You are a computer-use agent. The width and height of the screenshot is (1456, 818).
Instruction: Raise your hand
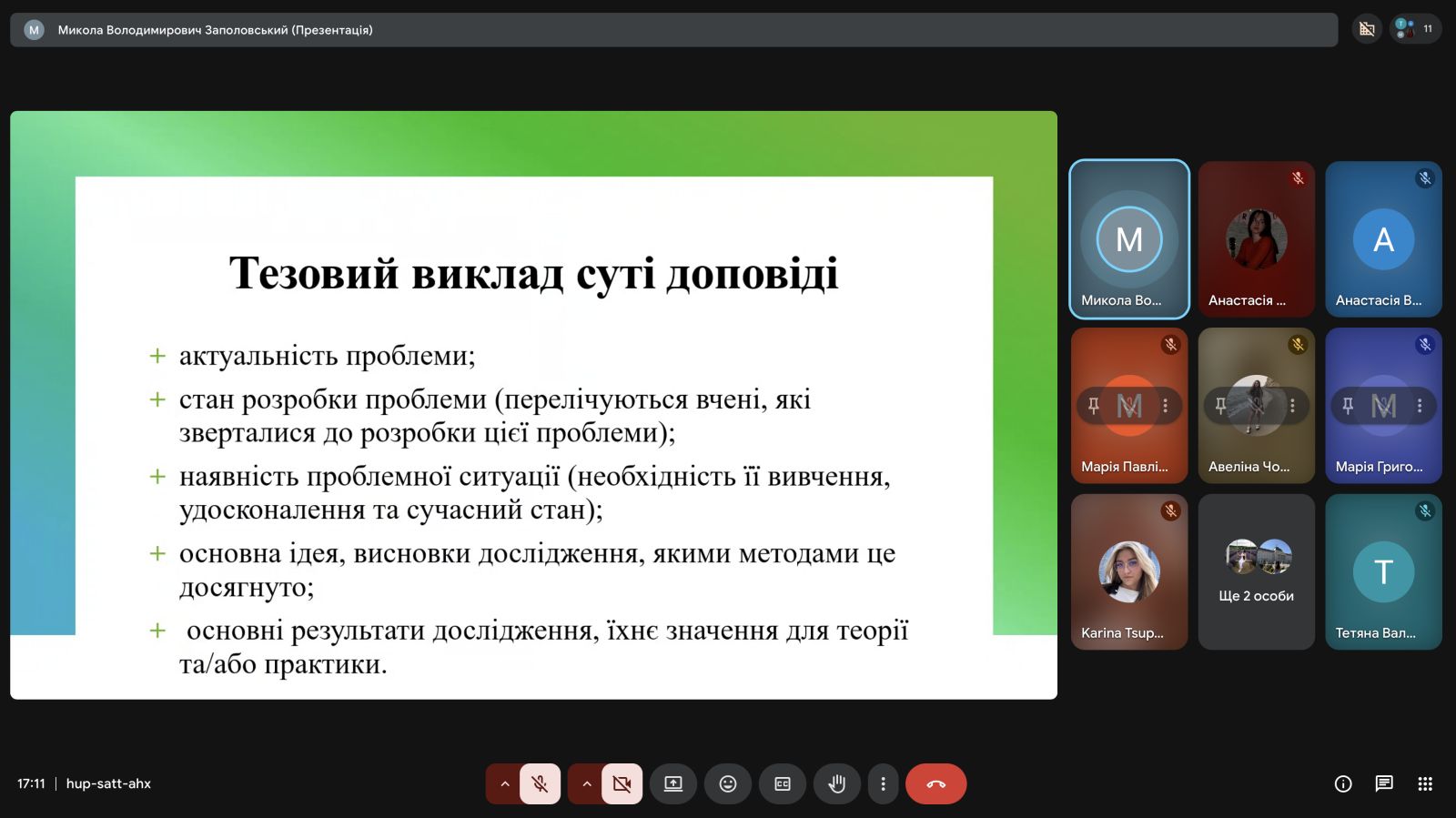point(837,783)
